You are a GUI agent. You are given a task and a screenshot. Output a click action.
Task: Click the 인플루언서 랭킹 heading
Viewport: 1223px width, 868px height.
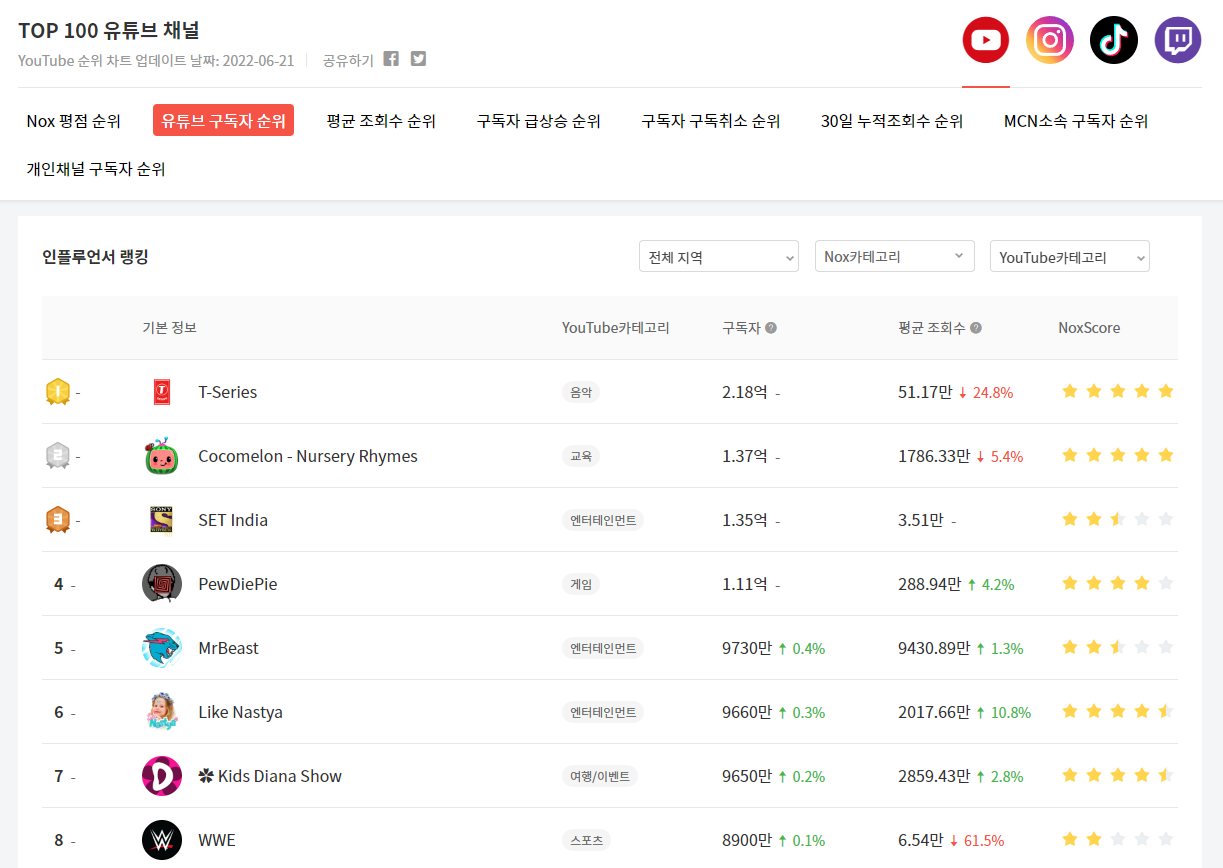(95, 257)
